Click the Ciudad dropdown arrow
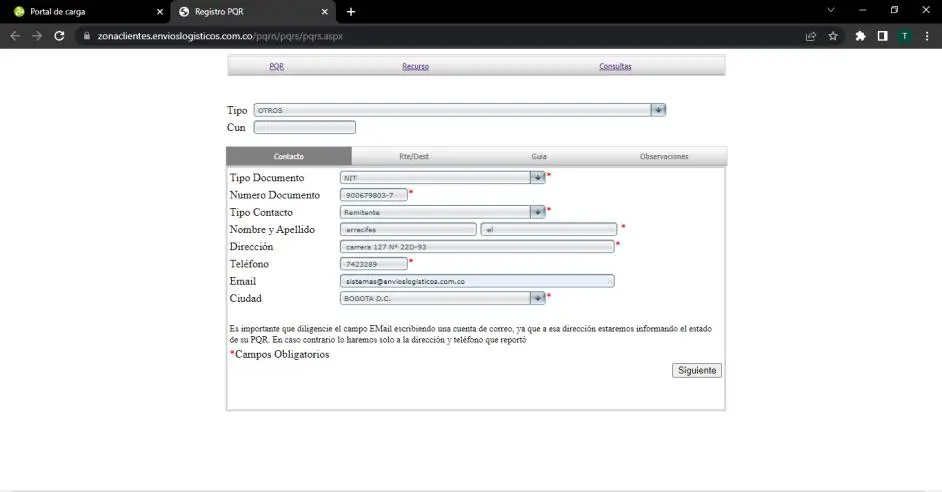 tap(537, 299)
